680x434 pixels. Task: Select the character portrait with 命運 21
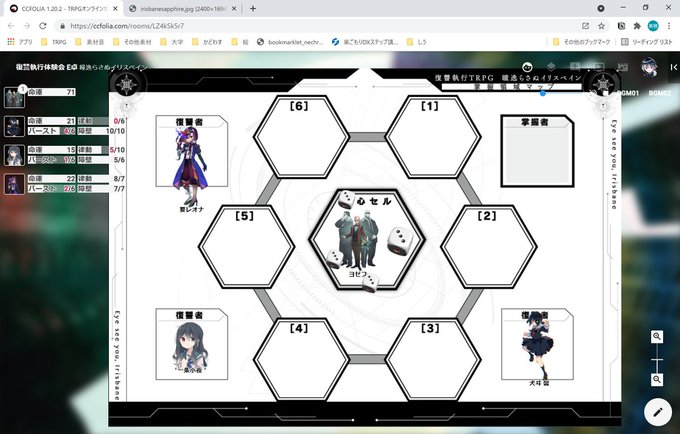click(x=14, y=126)
